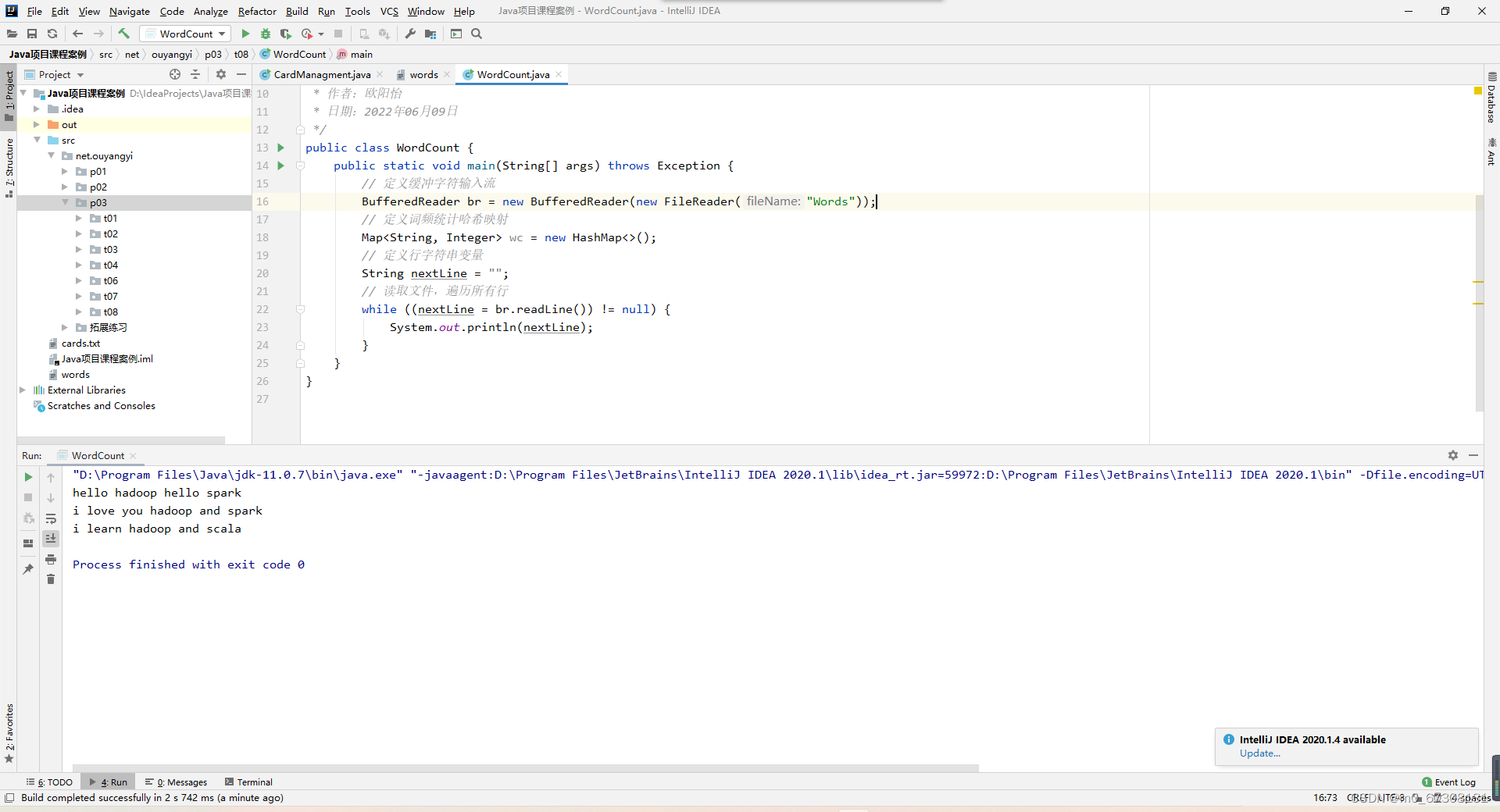Navigate back with the left arrow icon
Screen dimensions: 1500x812
[77, 34]
